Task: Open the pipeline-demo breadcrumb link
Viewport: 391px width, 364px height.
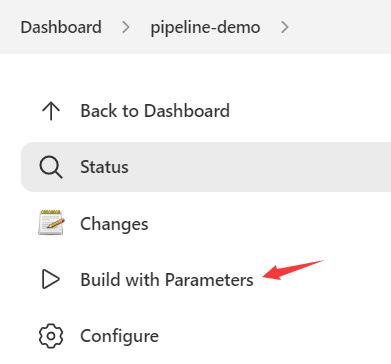Action: [205, 28]
